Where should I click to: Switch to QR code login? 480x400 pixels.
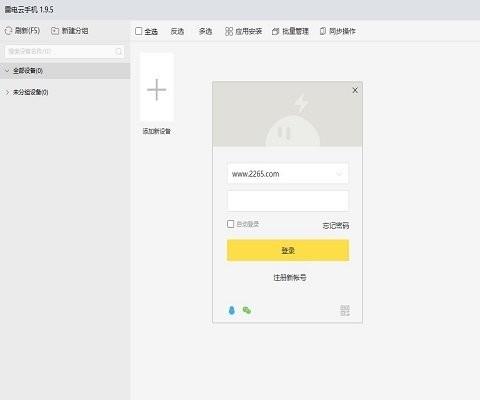pos(345,311)
